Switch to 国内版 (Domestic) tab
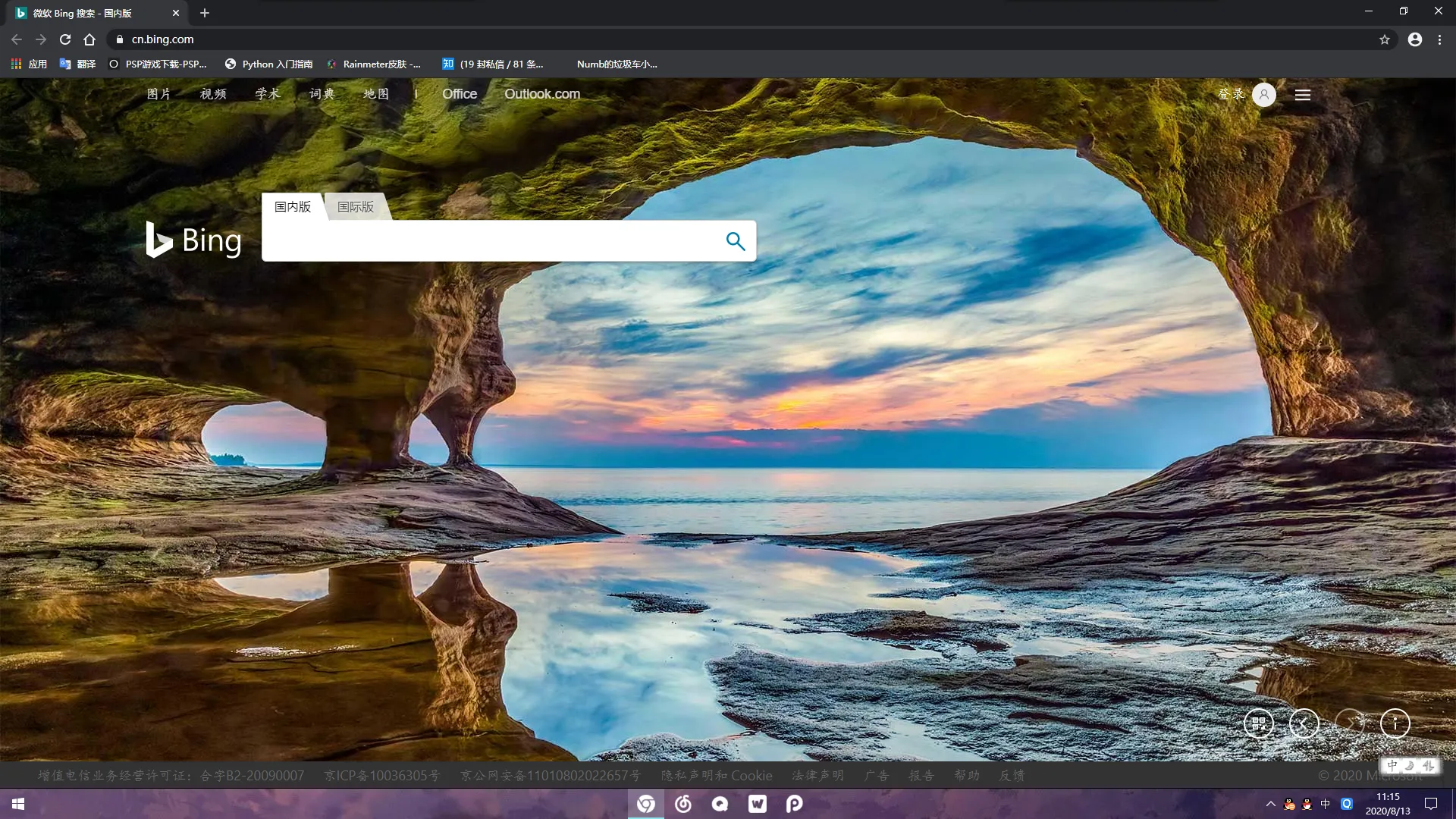Screen dimensions: 1456x819 click(293, 206)
